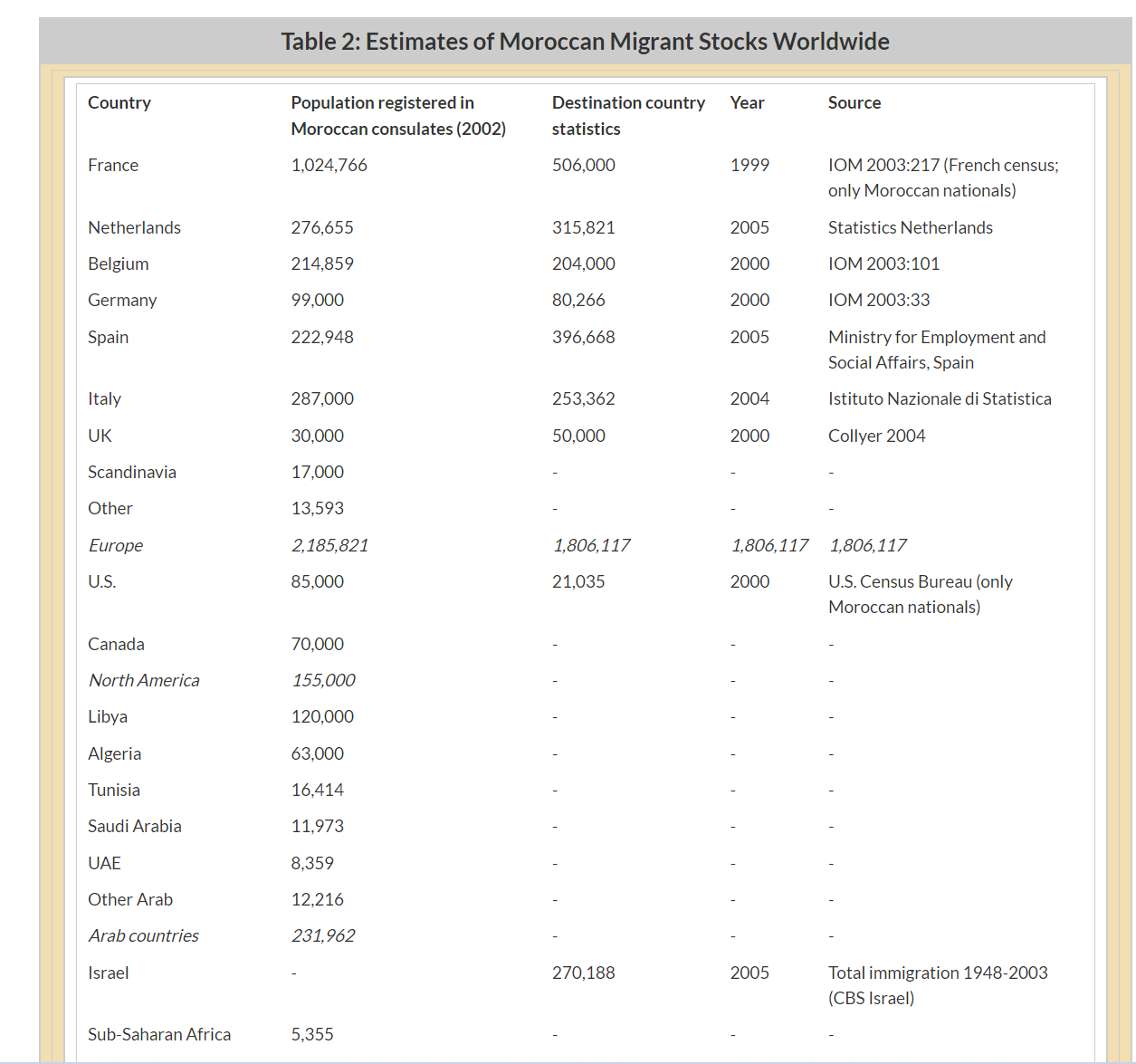Select the 'Source' column header
Image resolution: width=1136 pixels, height=1064 pixels.
854,103
